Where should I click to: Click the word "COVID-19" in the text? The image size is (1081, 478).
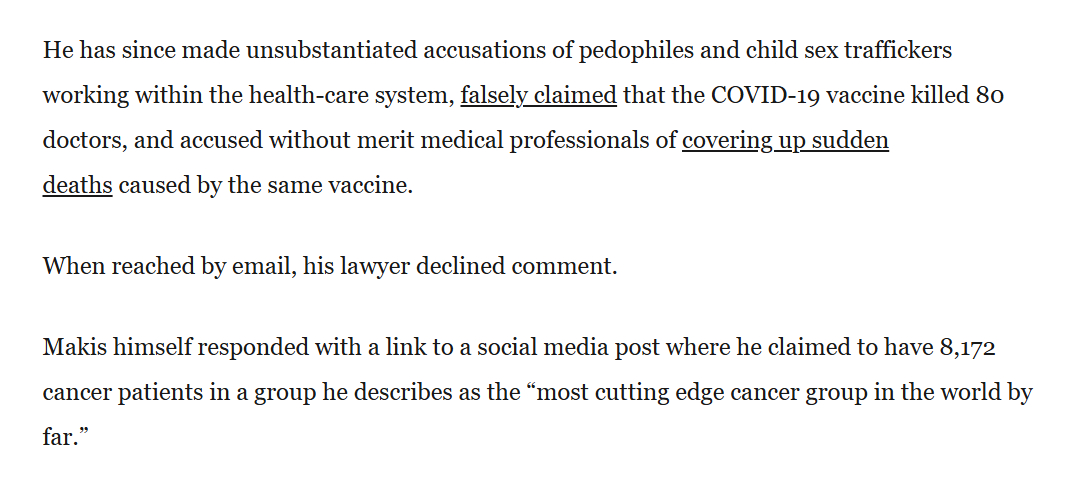click(758, 95)
